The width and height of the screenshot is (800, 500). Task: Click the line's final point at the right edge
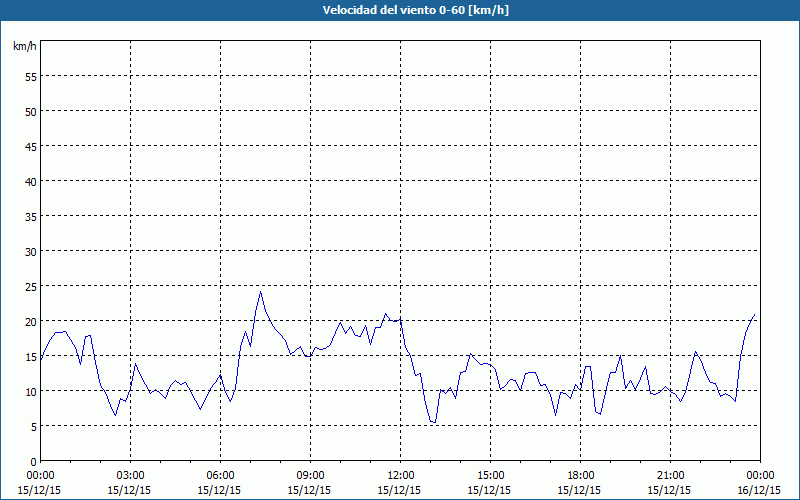point(755,315)
